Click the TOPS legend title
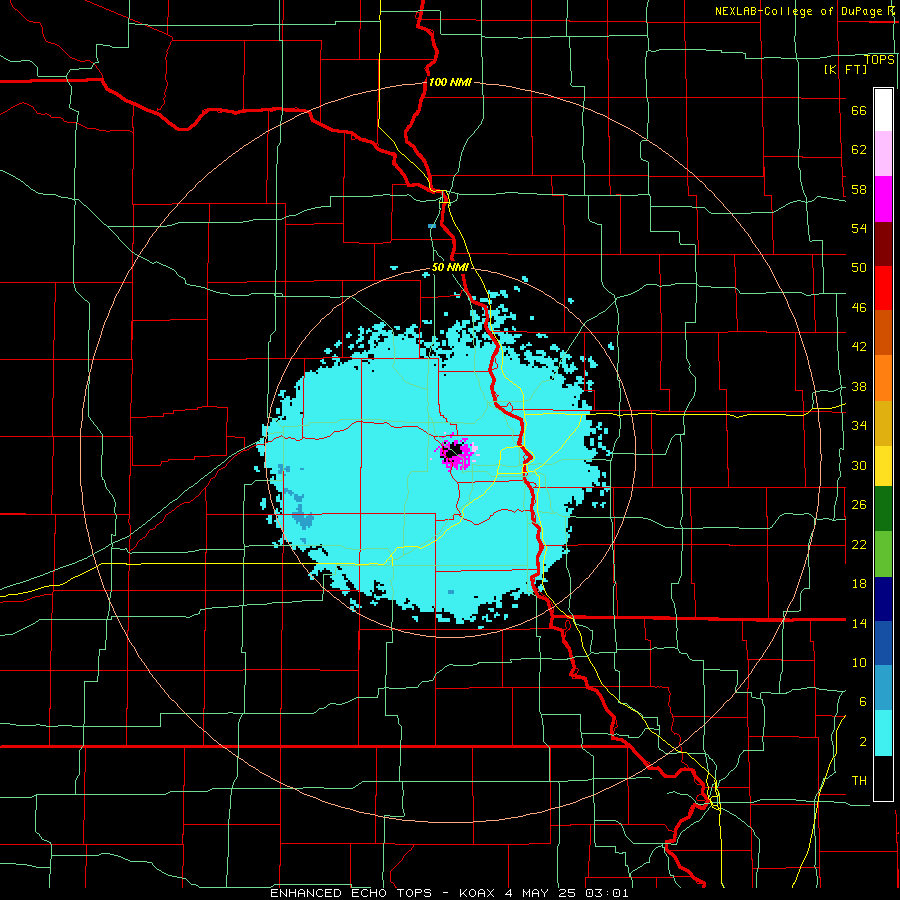Image resolution: width=900 pixels, height=900 pixels. [x=879, y=60]
